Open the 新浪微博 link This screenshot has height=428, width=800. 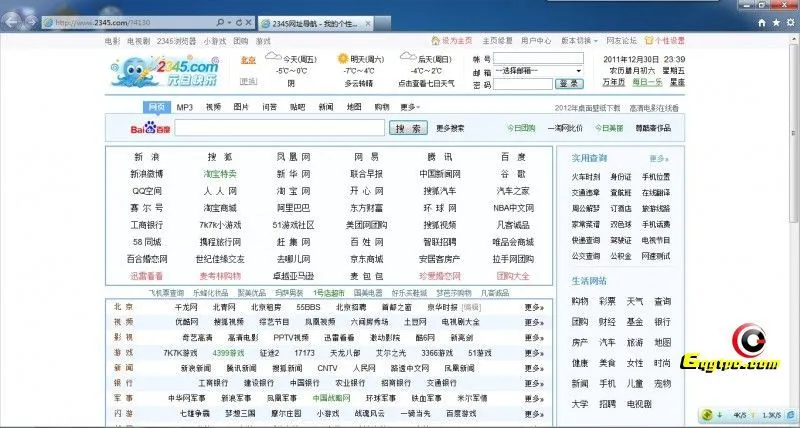147,174
